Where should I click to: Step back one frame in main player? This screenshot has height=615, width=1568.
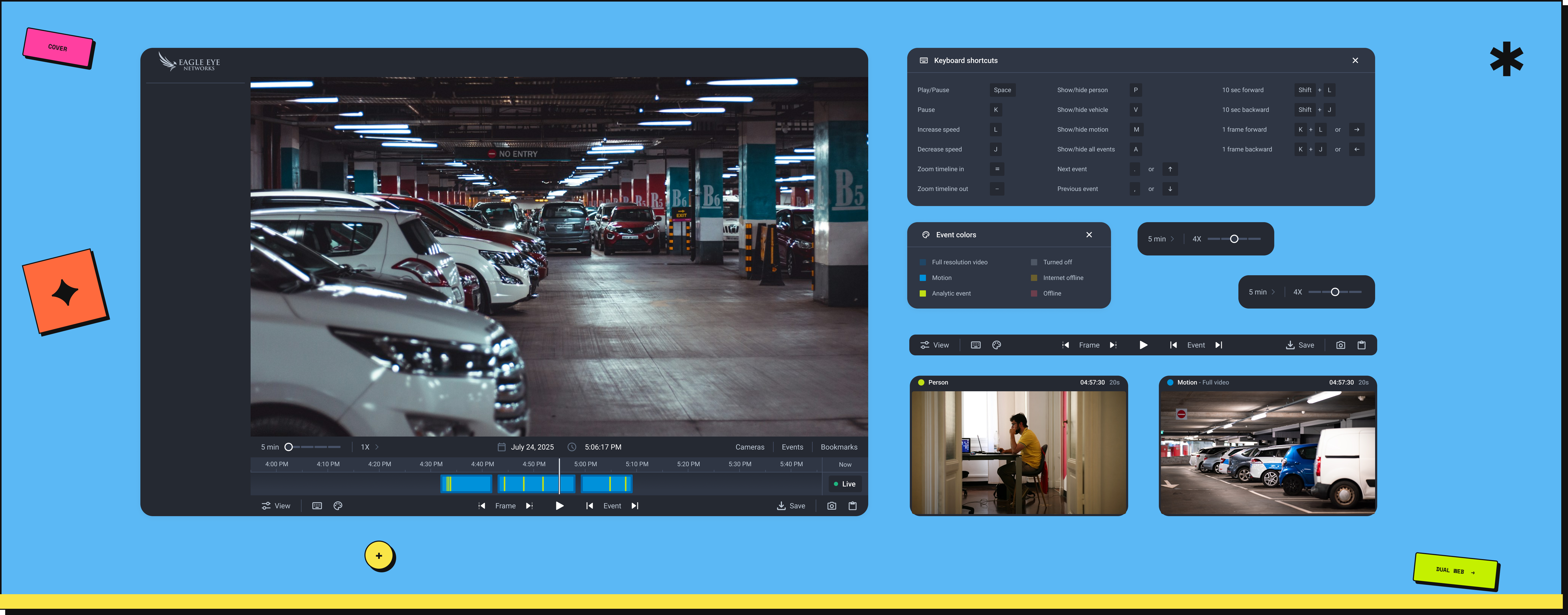pos(481,506)
